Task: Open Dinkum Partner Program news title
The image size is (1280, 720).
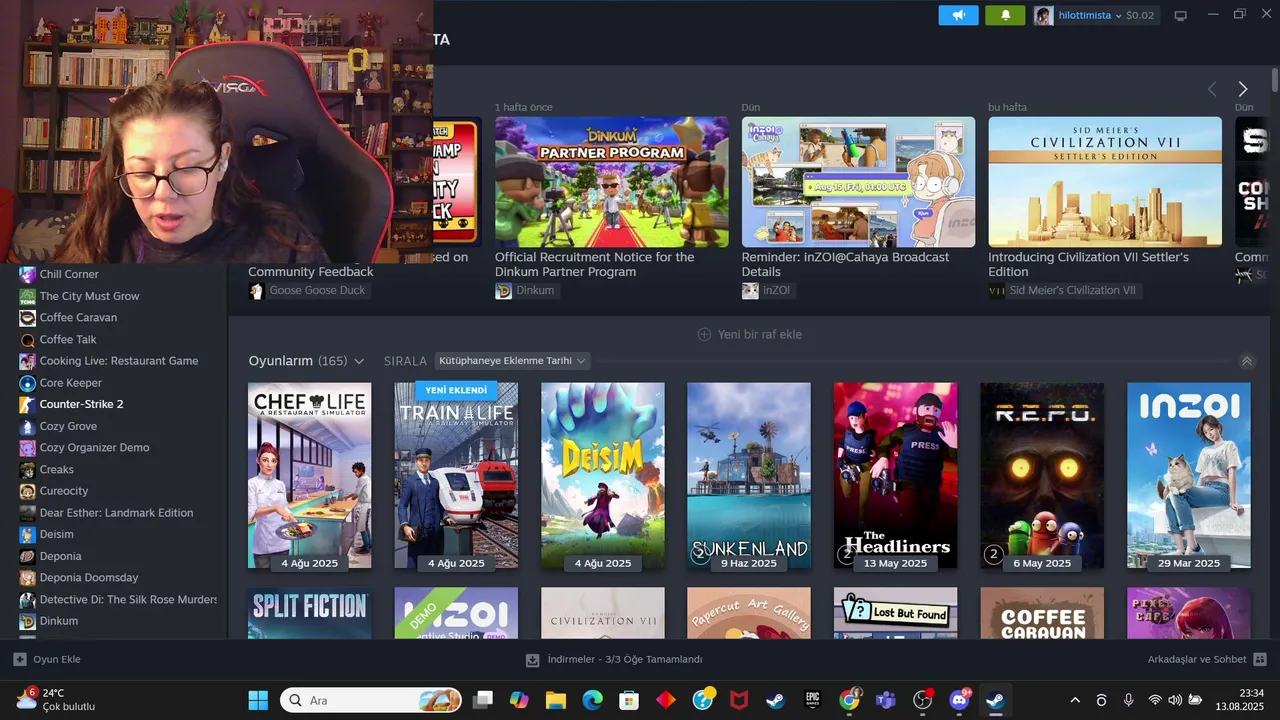Action: click(x=594, y=264)
